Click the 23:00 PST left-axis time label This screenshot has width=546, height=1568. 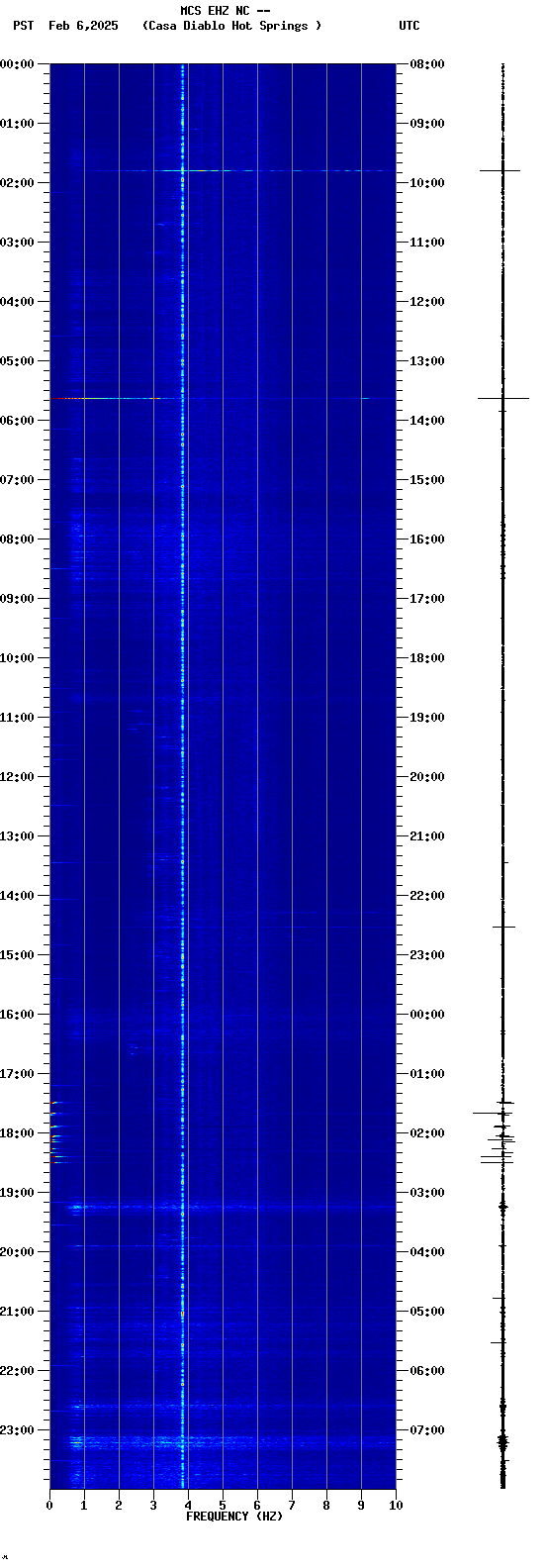(18, 1430)
